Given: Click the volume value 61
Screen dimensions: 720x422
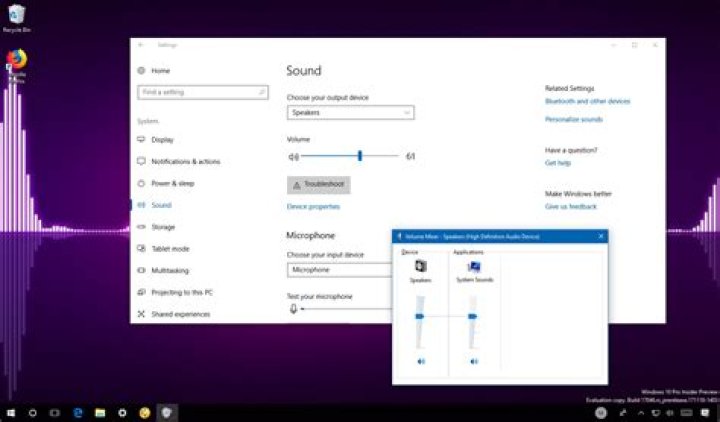Looking at the screenshot, I should pos(411,156).
